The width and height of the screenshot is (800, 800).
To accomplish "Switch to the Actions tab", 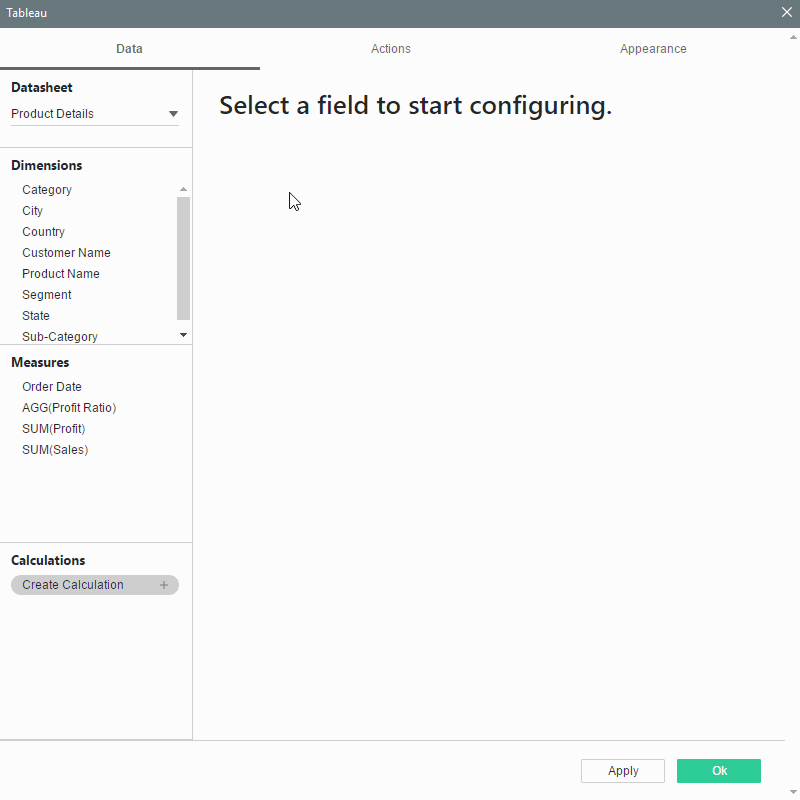I will pos(390,49).
